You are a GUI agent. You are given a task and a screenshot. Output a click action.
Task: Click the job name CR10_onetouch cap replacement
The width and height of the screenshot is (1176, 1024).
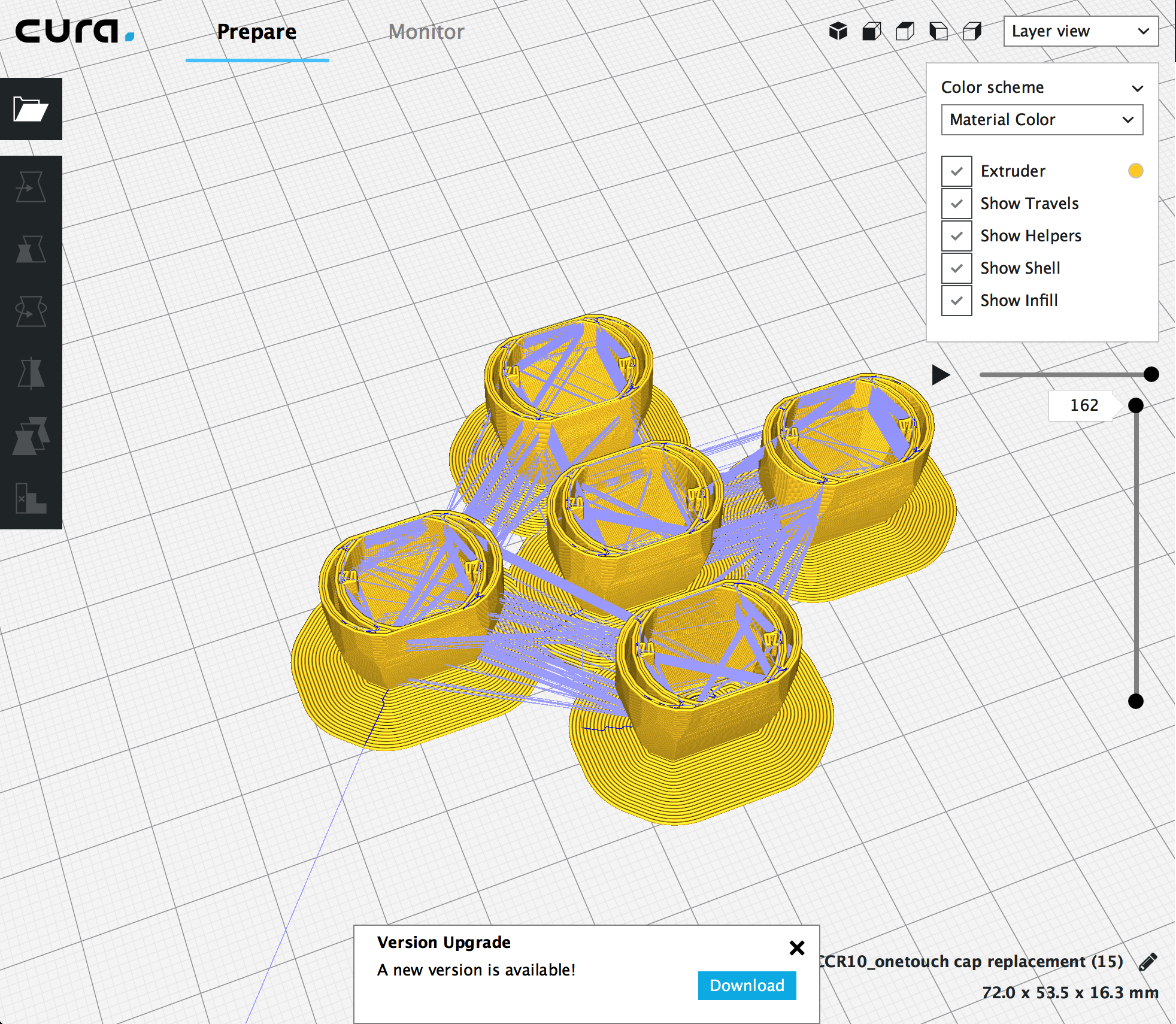[972, 962]
